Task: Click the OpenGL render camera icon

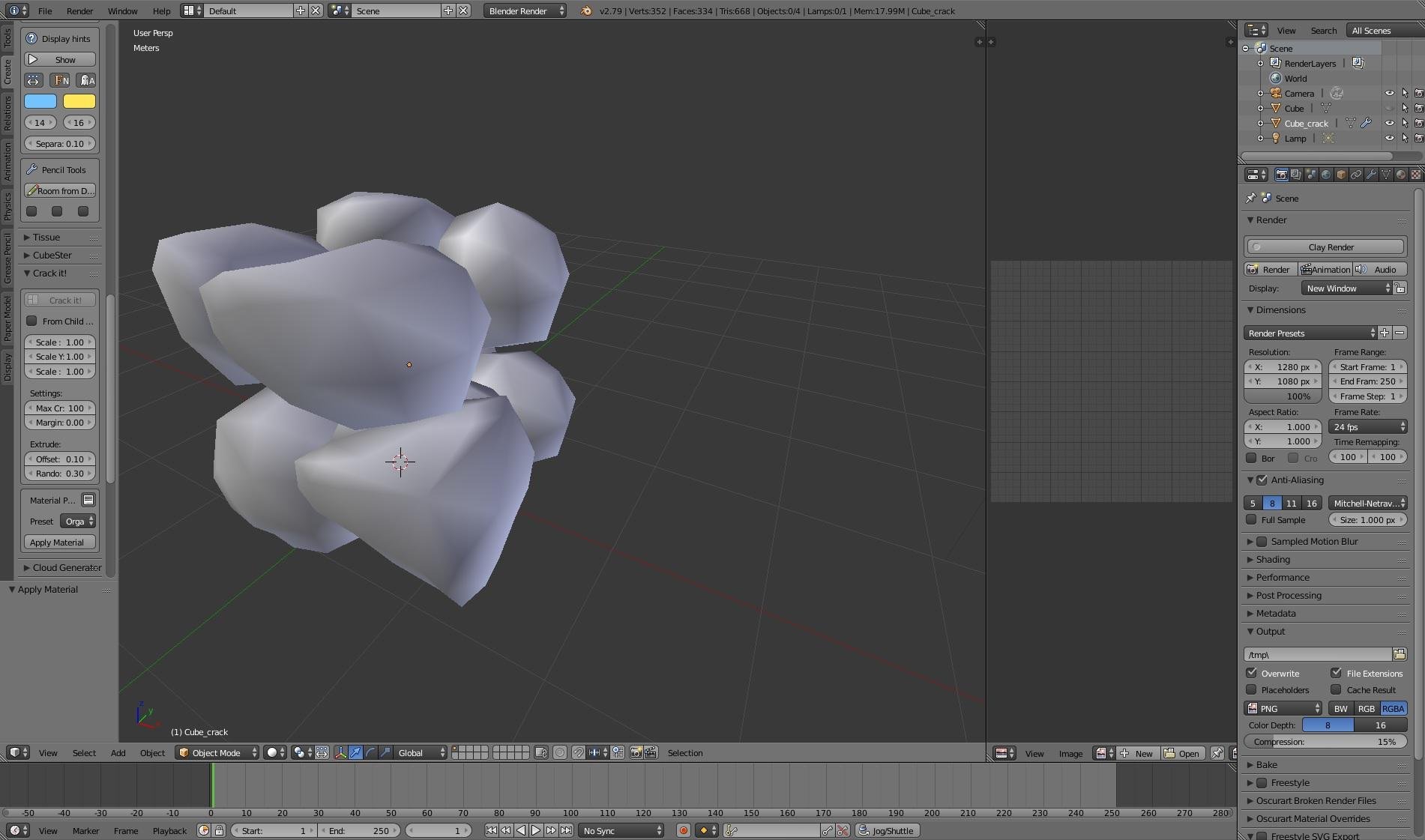Action: click(636, 752)
